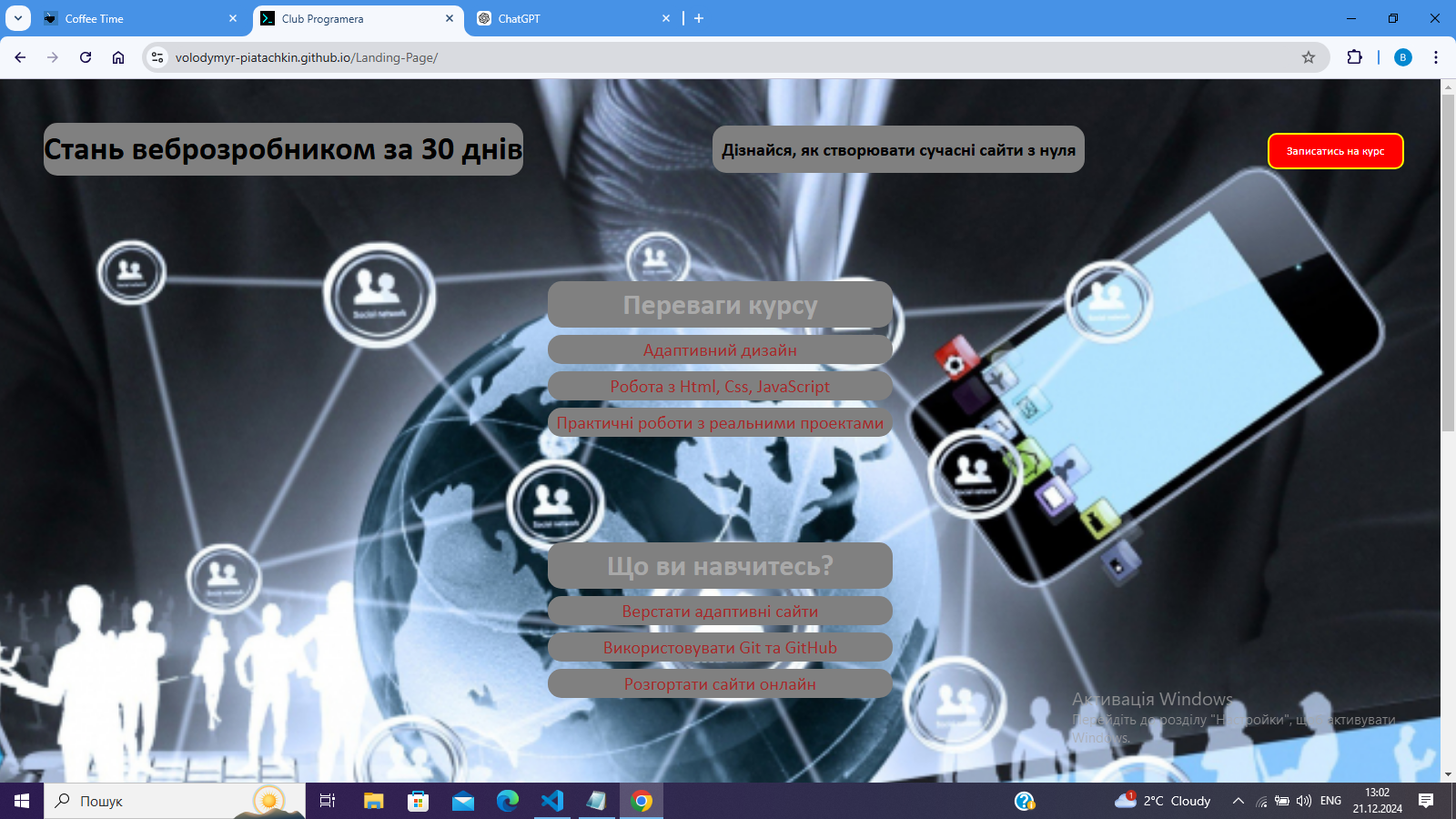Click the 'Записатись на курс' button
The width and height of the screenshot is (1456, 819).
(x=1335, y=151)
